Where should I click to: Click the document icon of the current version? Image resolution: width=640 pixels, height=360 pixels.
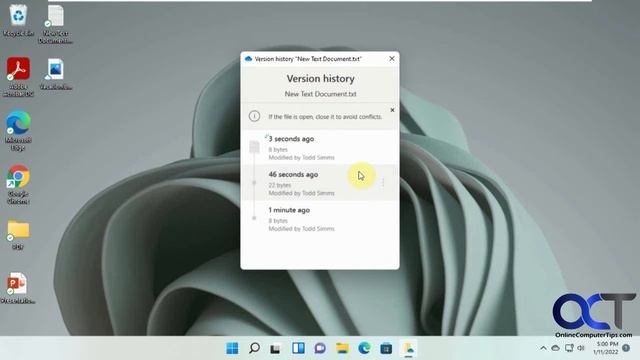coord(254,146)
